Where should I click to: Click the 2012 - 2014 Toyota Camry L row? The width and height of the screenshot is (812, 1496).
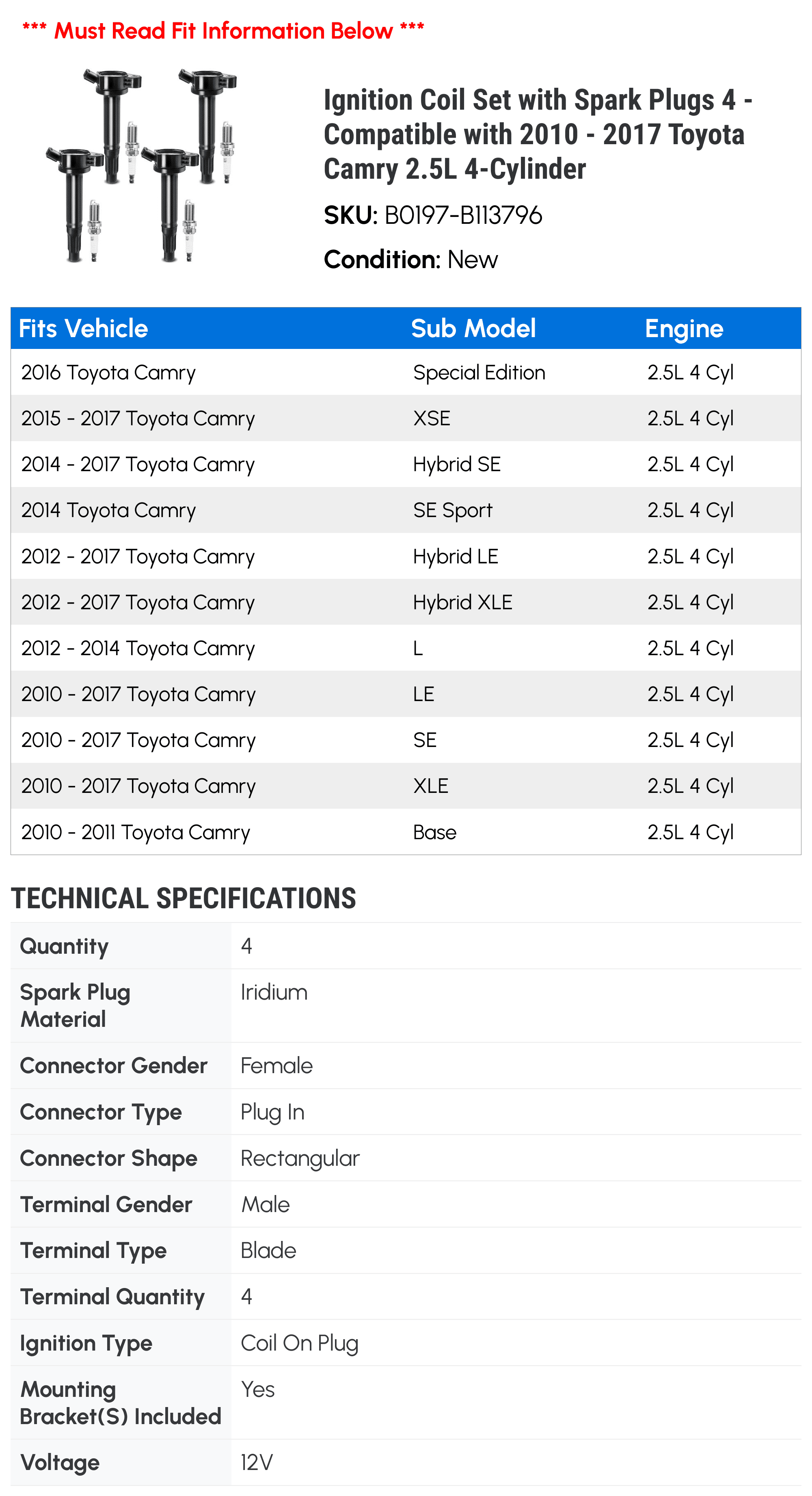click(406, 648)
